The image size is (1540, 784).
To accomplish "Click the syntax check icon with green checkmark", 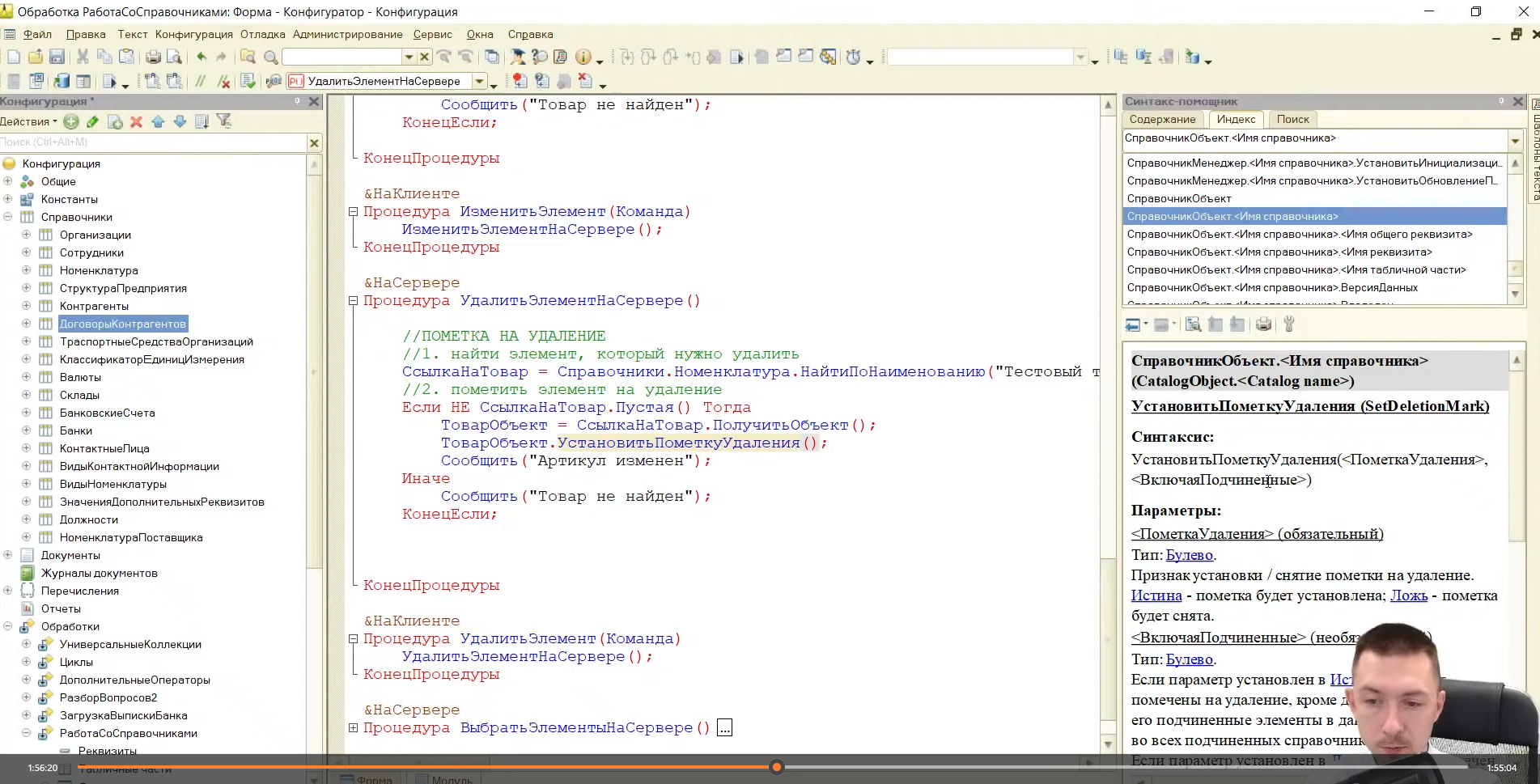I will tap(248, 81).
